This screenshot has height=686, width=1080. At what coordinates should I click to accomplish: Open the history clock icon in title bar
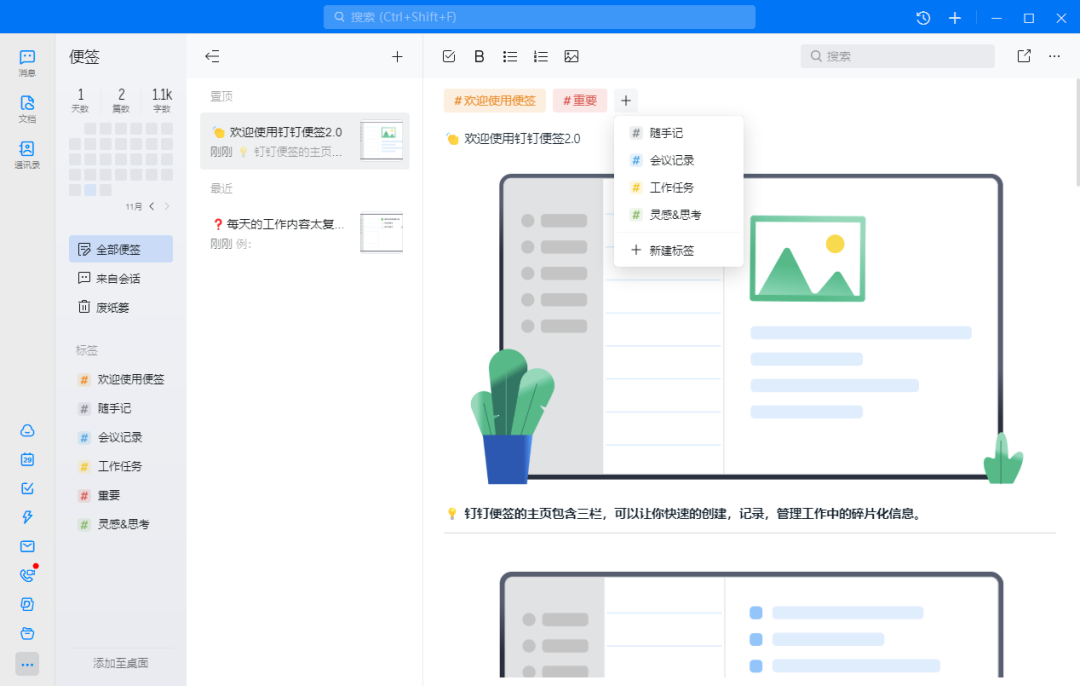coord(923,18)
